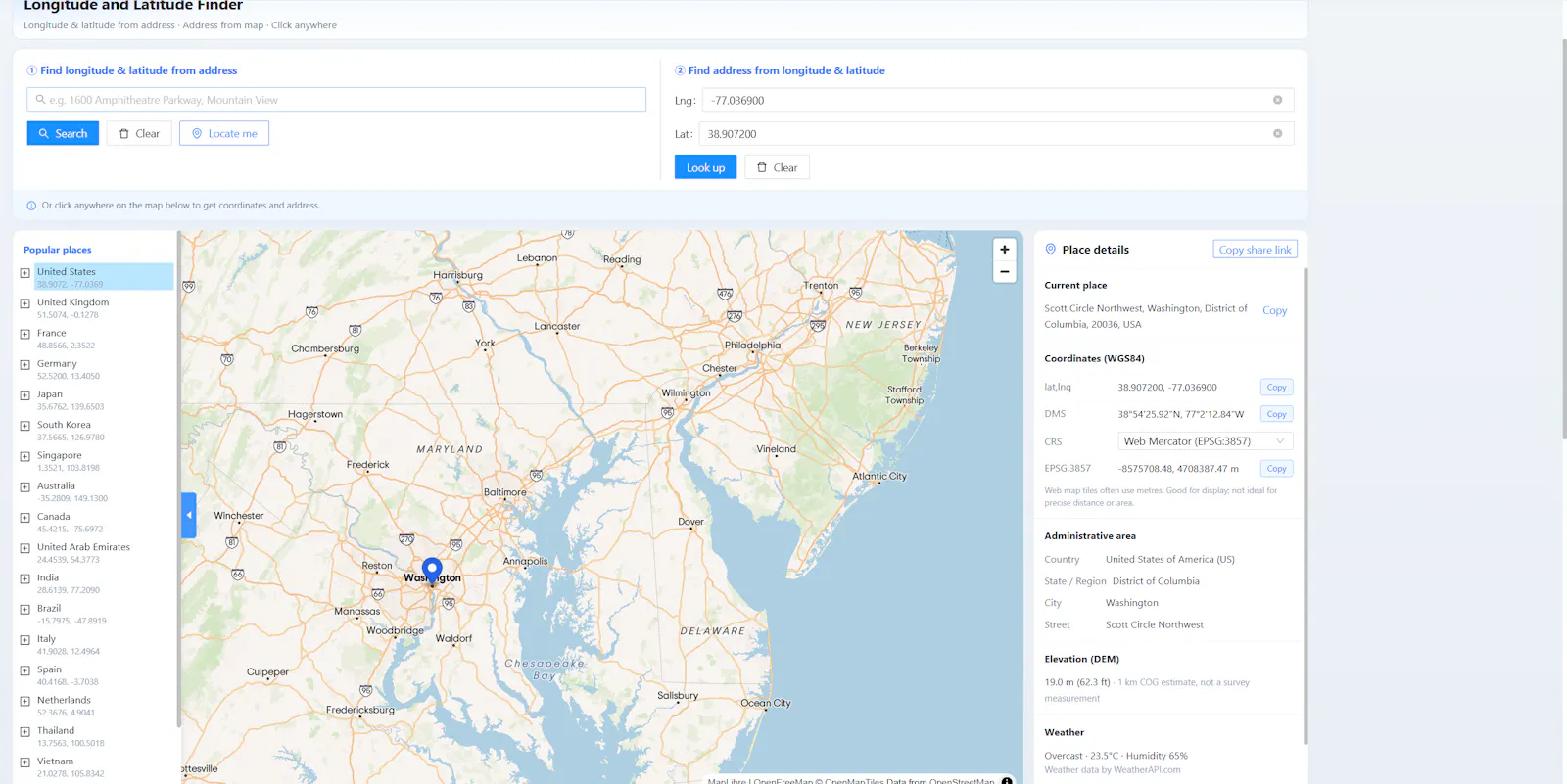The height and width of the screenshot is (784, 1567).
Task: Clear the Lat field with its x icon
Action: (1277, 134)
